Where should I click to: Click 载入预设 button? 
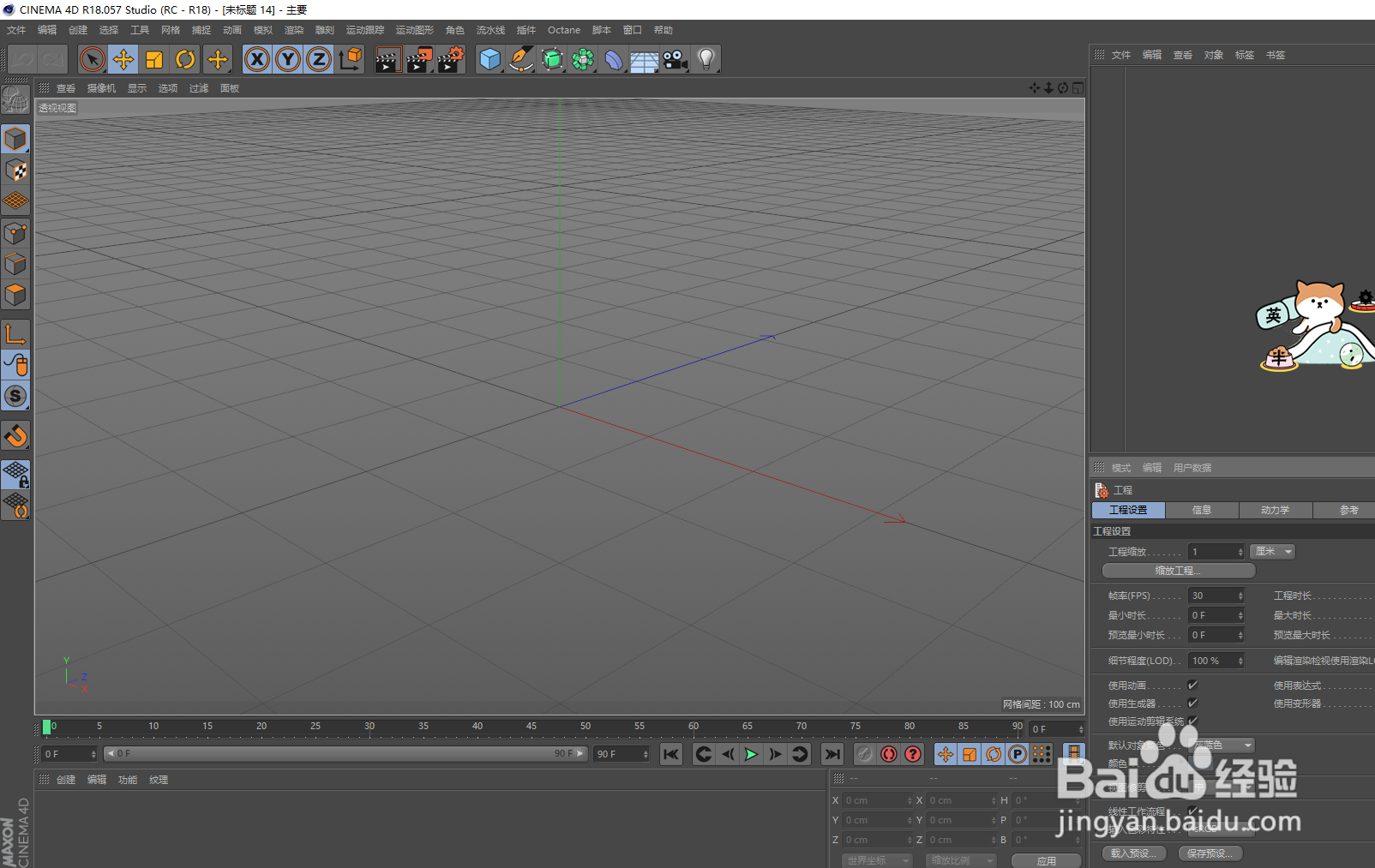point(1133,853)
